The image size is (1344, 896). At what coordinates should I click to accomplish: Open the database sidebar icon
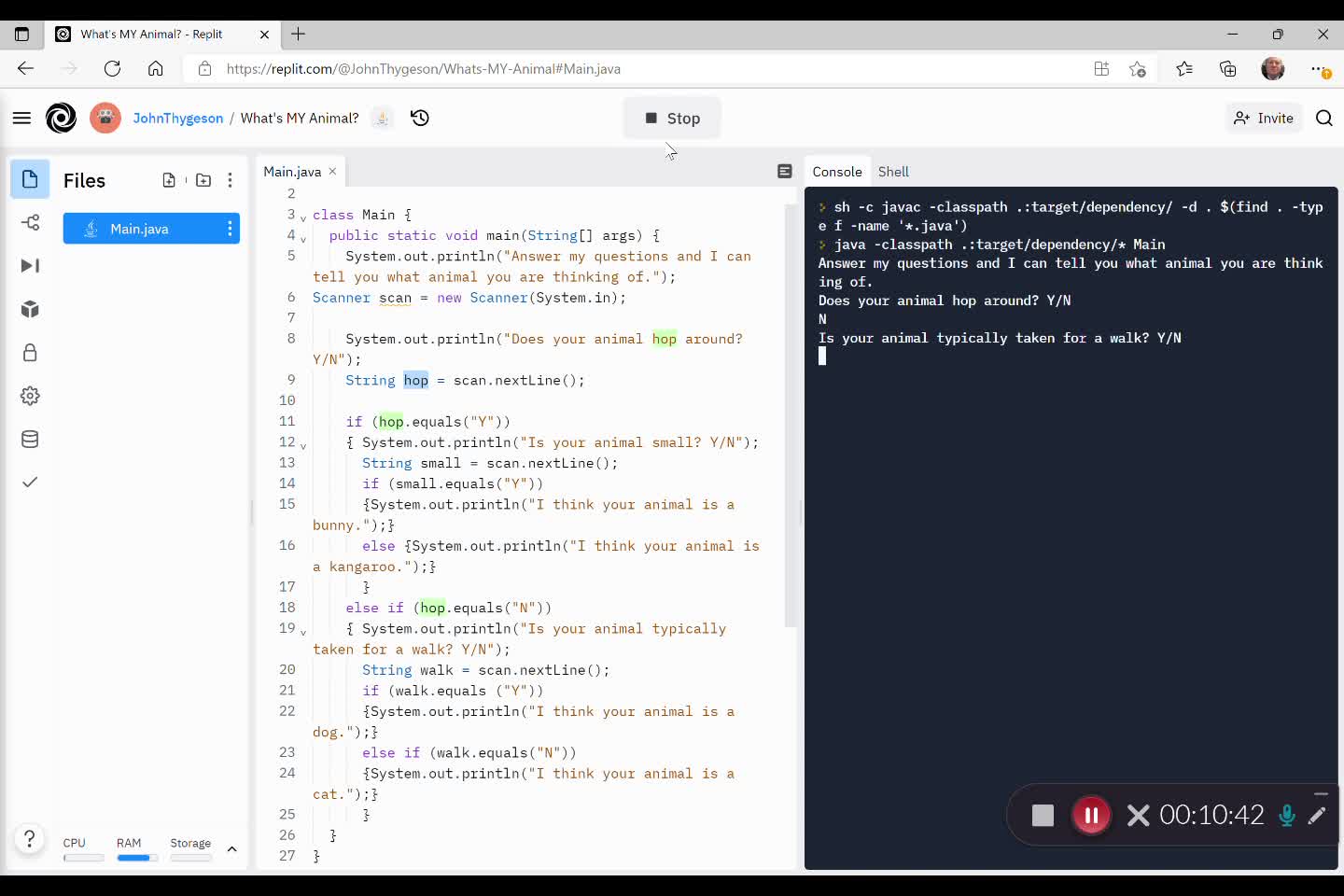point(30,439)
